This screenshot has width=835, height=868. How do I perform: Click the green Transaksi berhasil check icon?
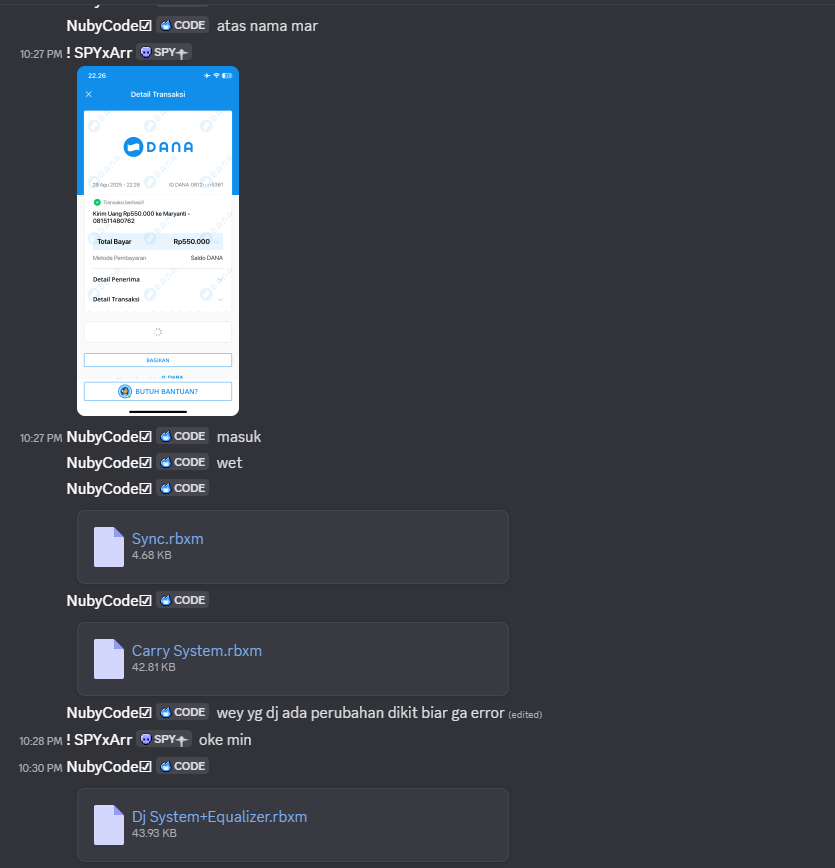click(x=97, y=202)
